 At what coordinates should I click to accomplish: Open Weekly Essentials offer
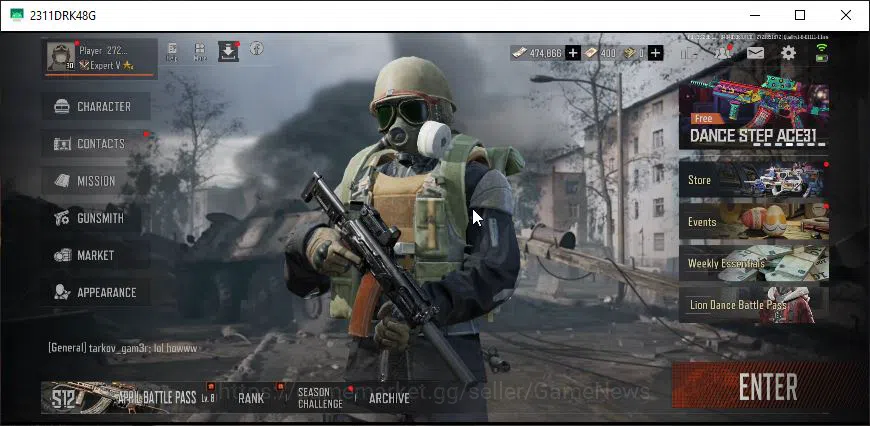pos(753,263)
